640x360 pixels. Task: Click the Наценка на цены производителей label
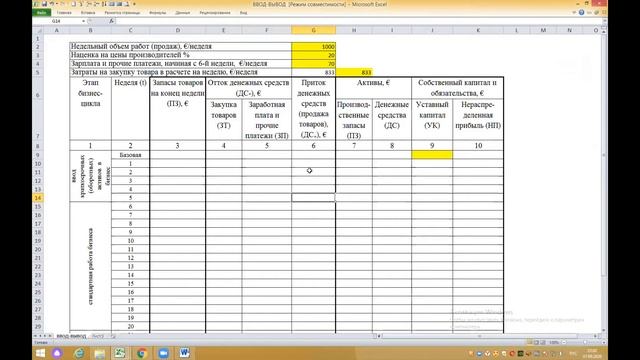[x=181, y=55]
